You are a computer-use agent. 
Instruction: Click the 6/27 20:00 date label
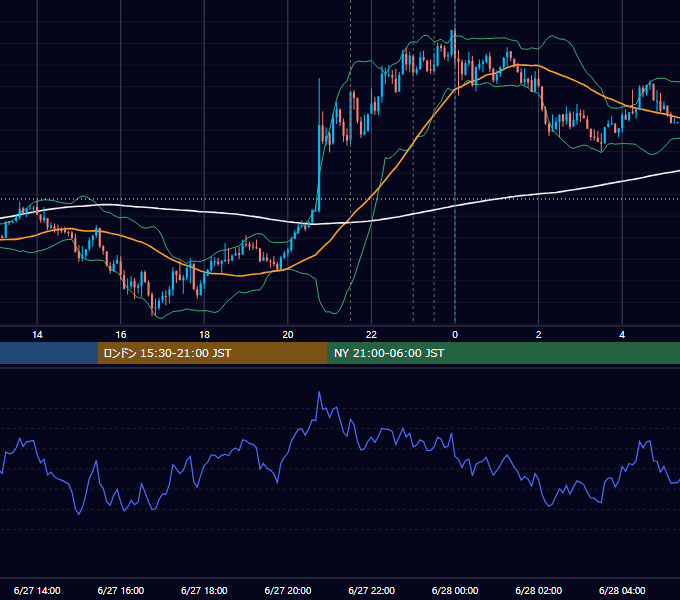pos(288,590)
